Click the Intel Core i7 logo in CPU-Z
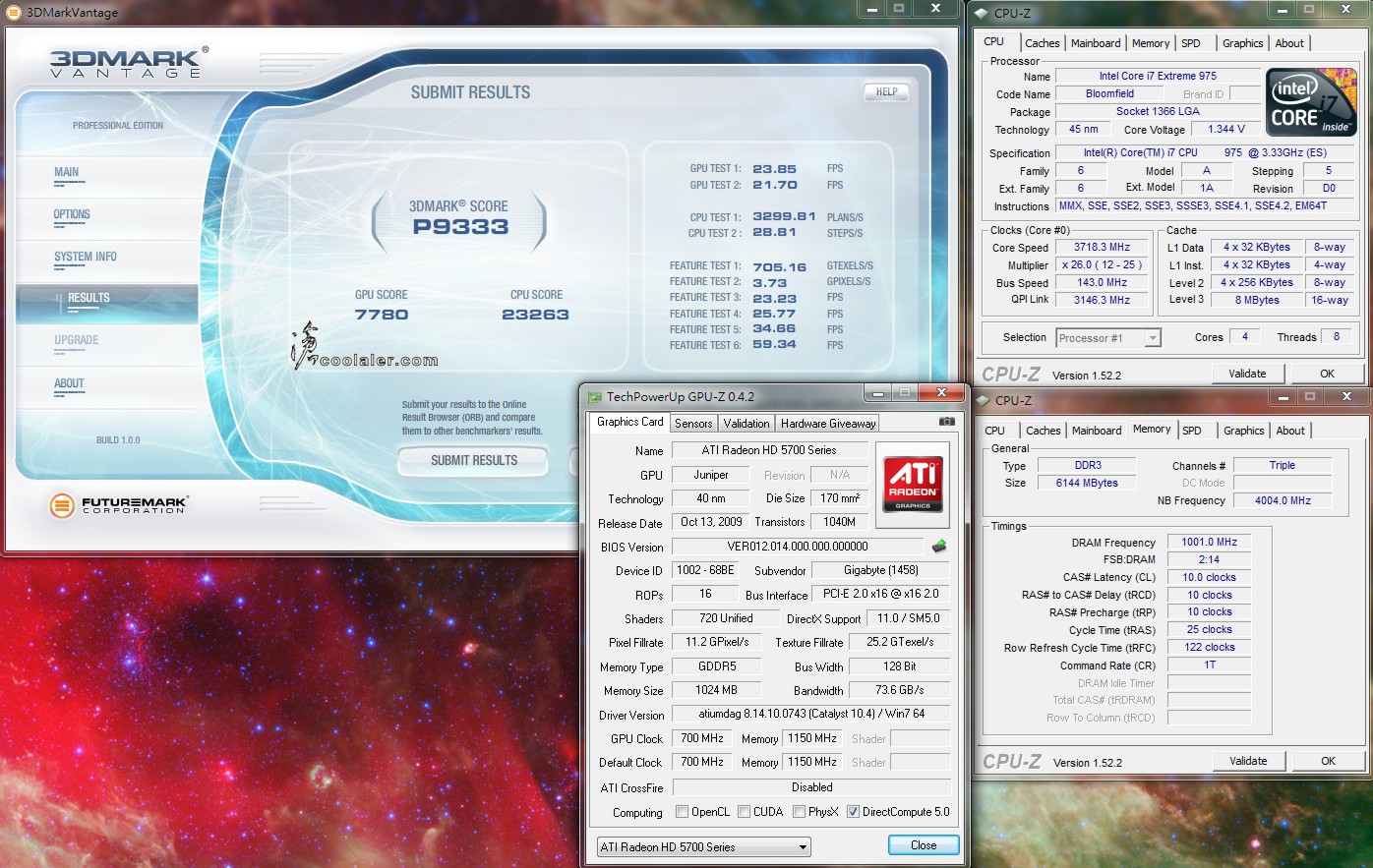1373x868 pixels. click(1311, 102)
